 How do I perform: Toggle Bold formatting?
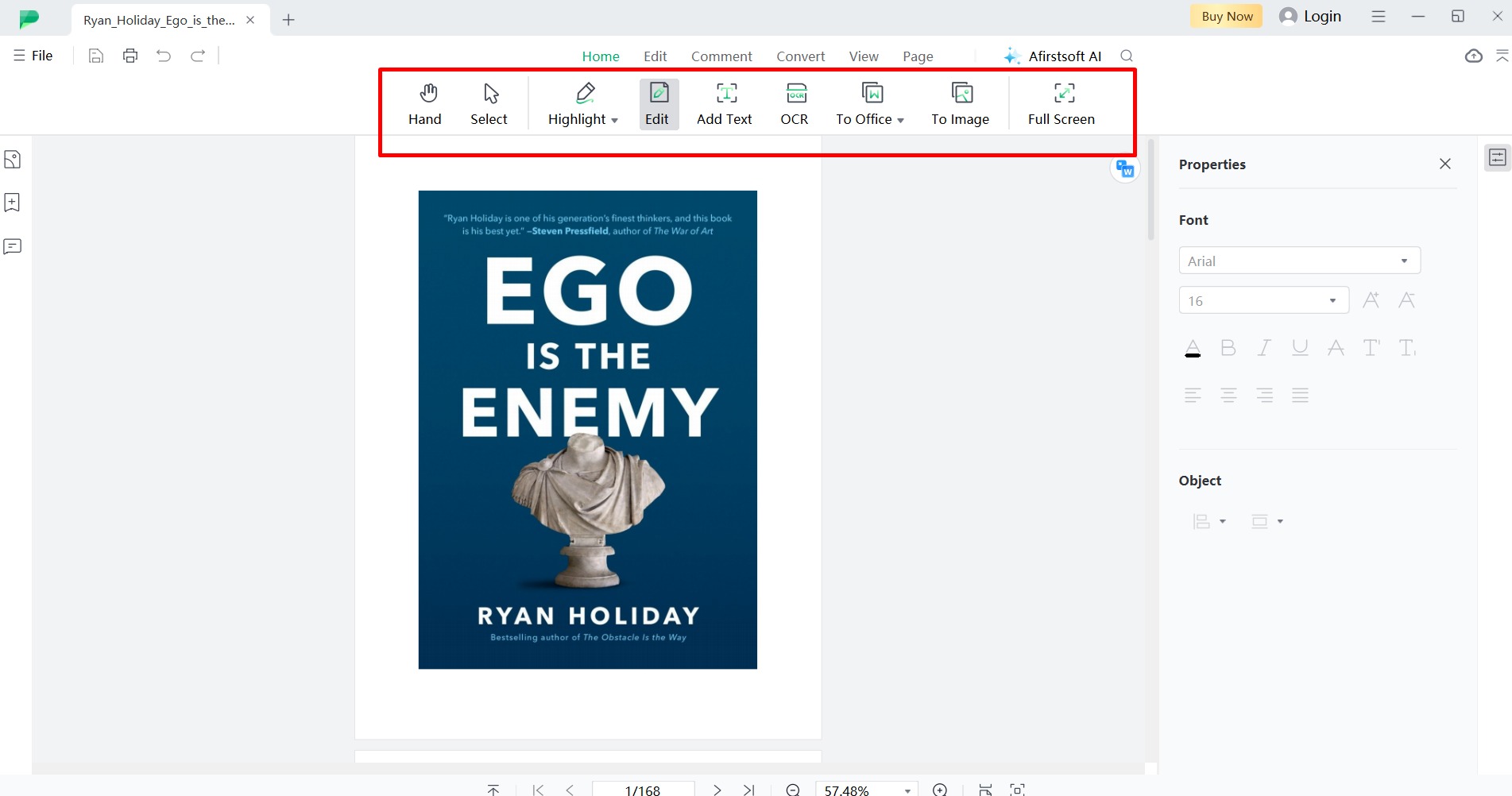point(1228,348)
